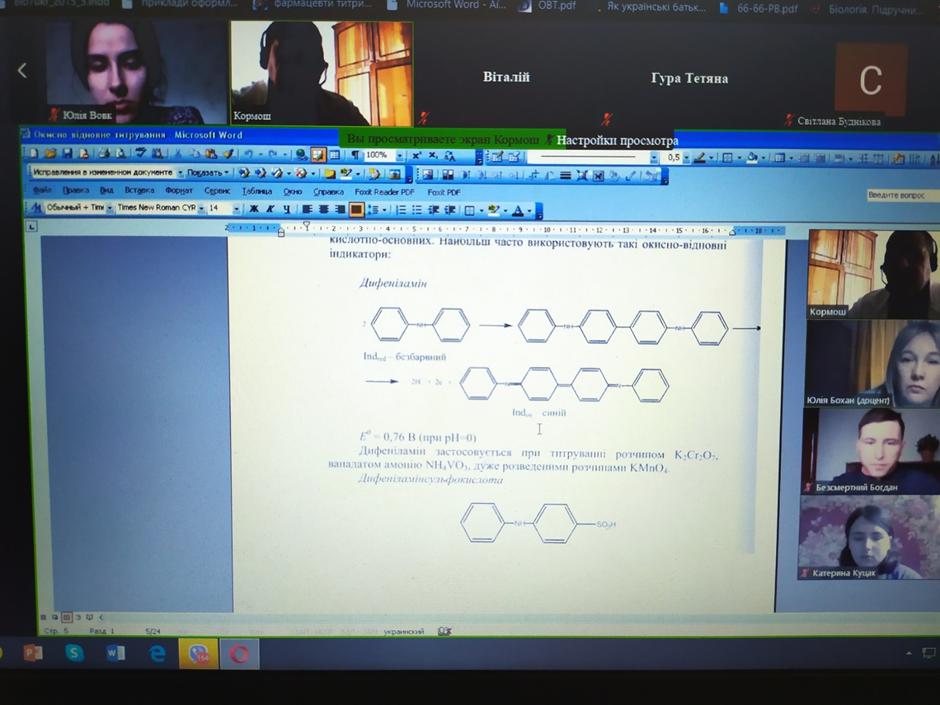Click the 'Показать' button in the reviewing toolbar

point(206,173)
